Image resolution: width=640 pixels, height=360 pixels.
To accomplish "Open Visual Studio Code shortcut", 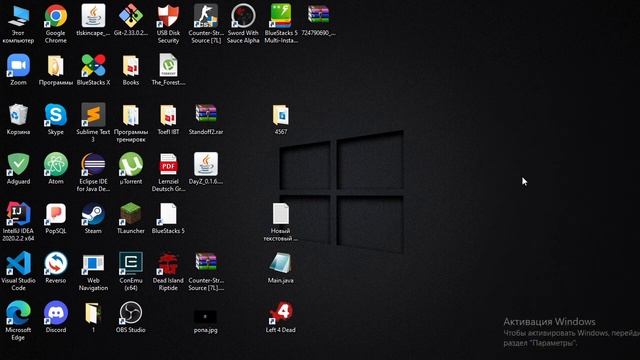I will [18, 263].
